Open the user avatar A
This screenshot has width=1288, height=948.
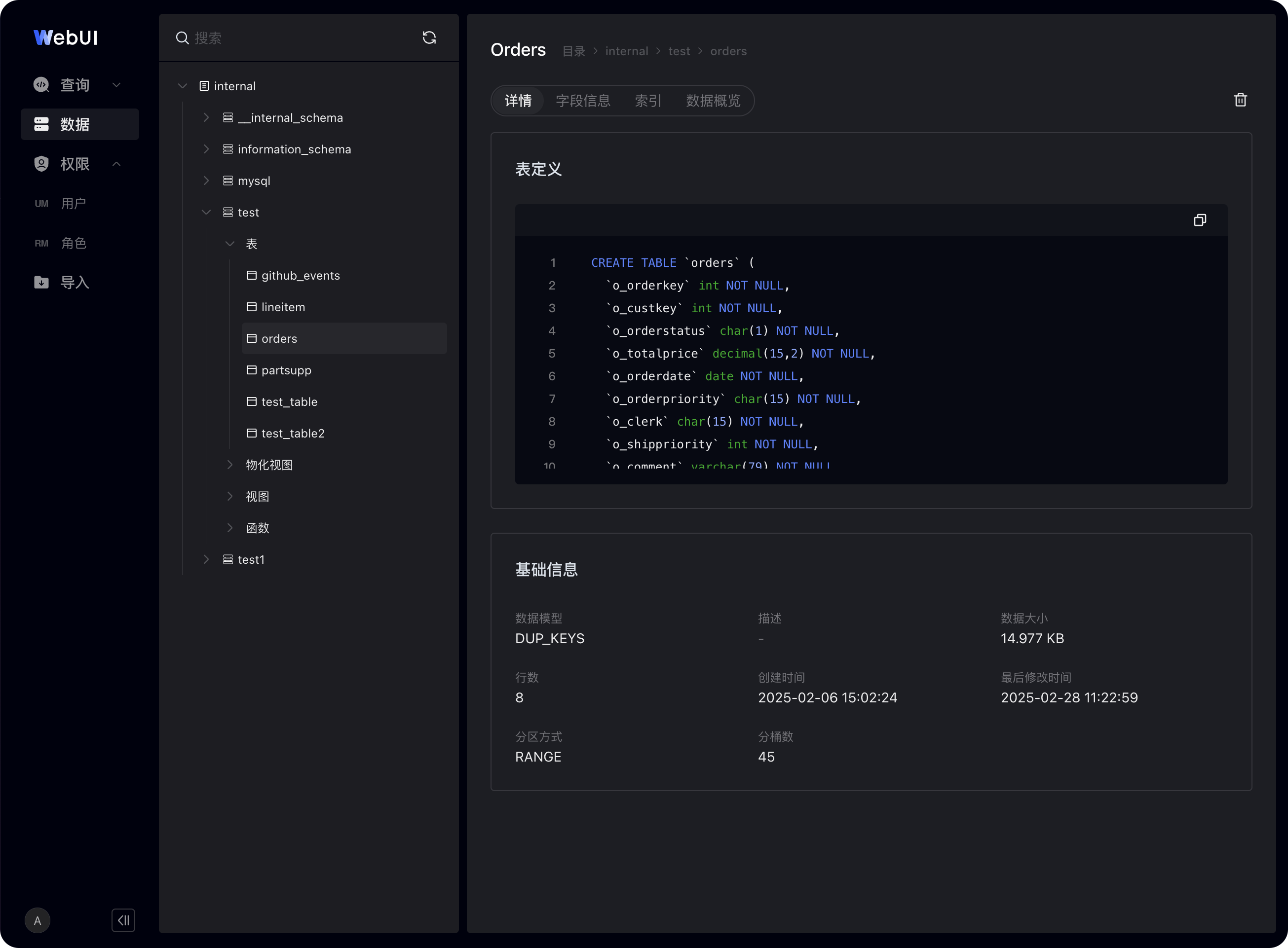coord(38,920)
